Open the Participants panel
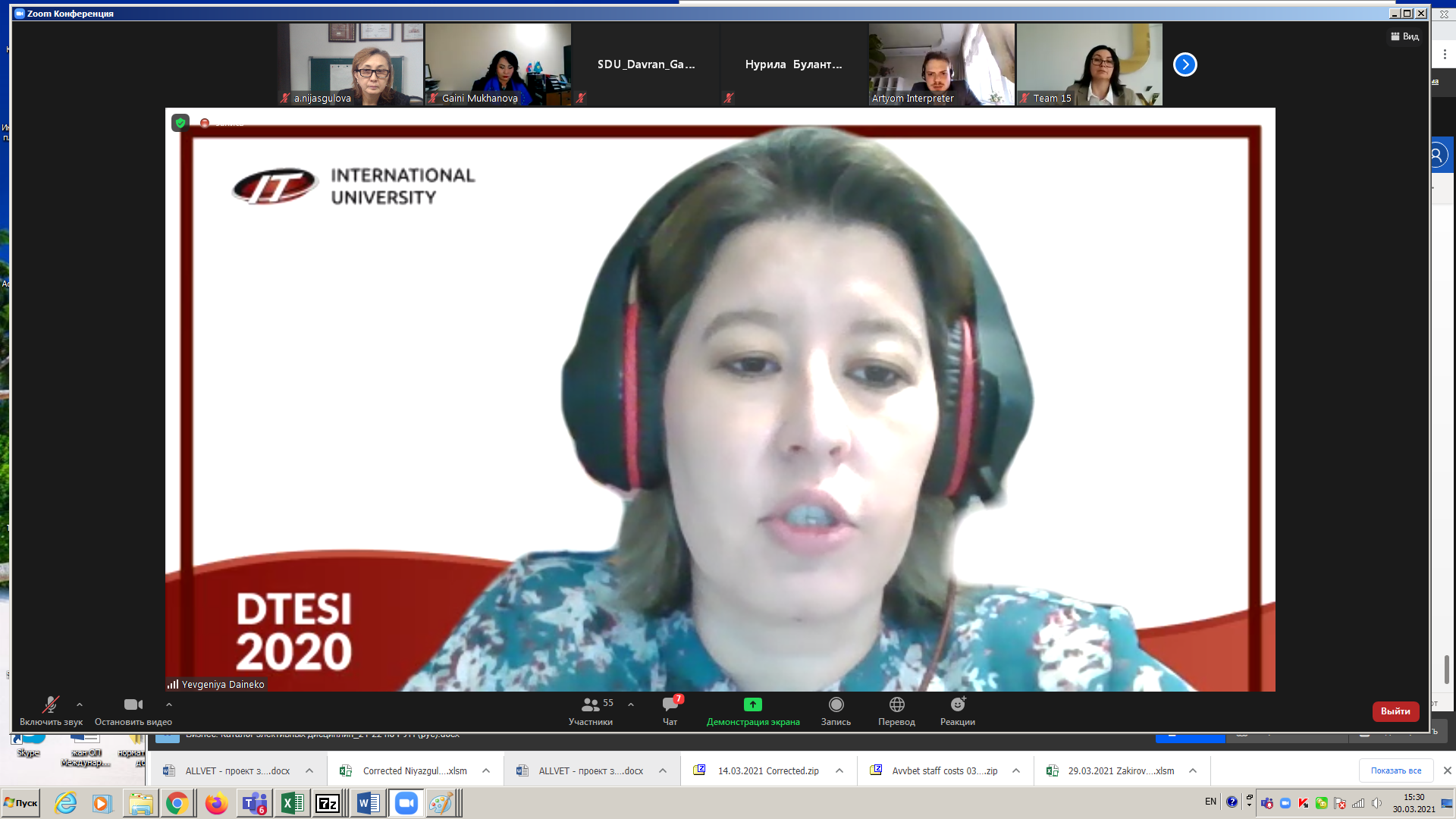Image resolution: width=1456 pixels, height=819 pixels. click(591, 711)
